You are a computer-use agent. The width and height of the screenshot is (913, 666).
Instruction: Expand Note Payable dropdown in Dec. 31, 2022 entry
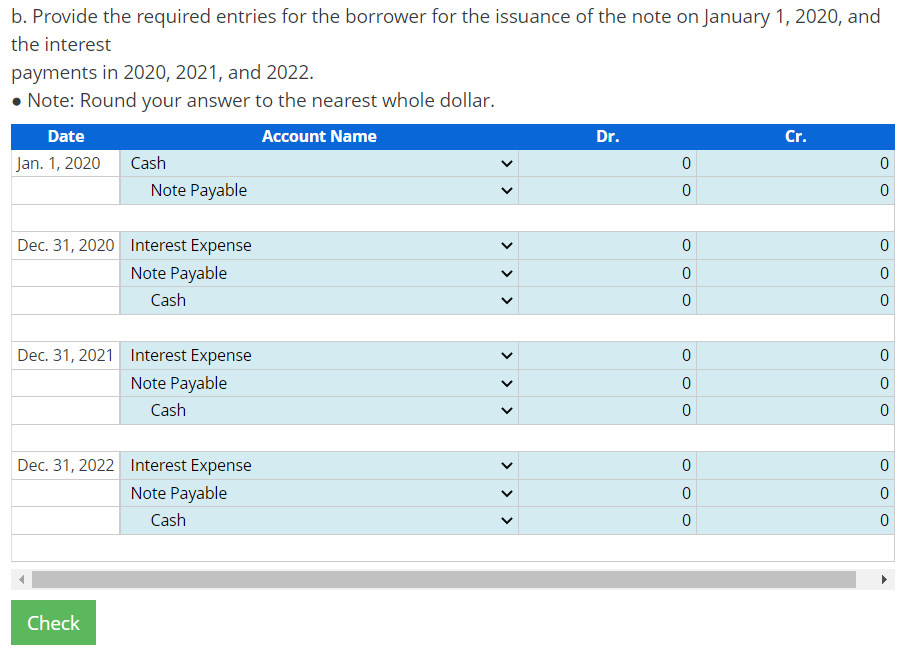319,493
